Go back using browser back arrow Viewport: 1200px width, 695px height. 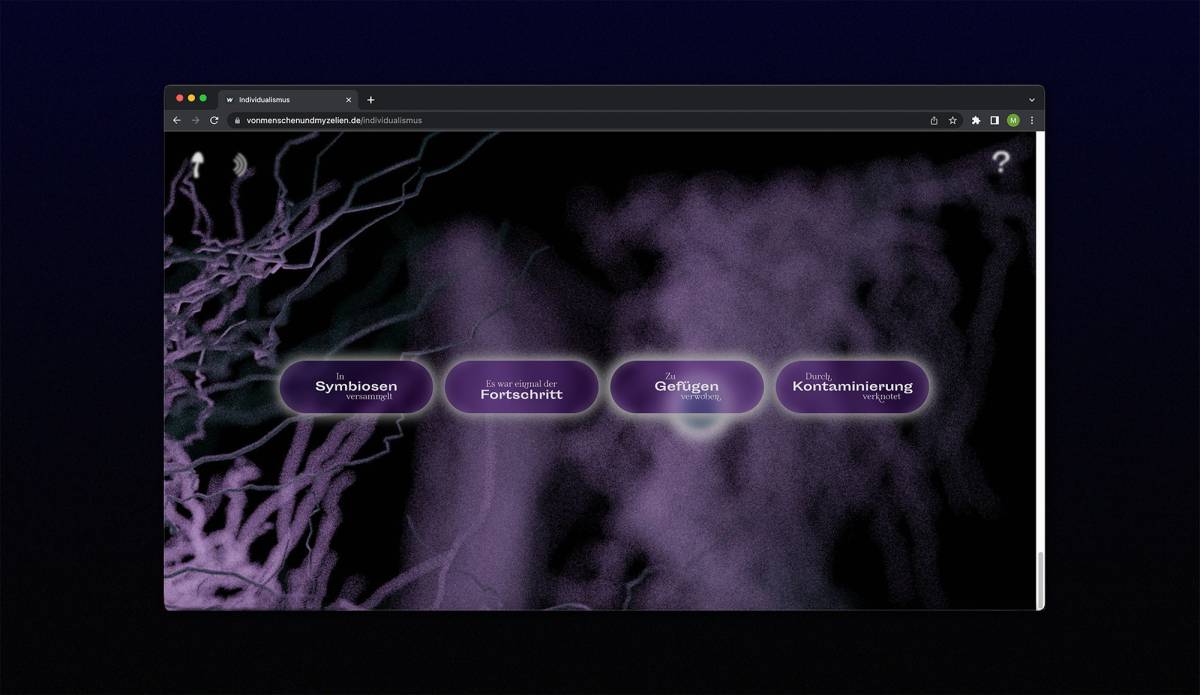pyautogui.click(x=177, y=120)
